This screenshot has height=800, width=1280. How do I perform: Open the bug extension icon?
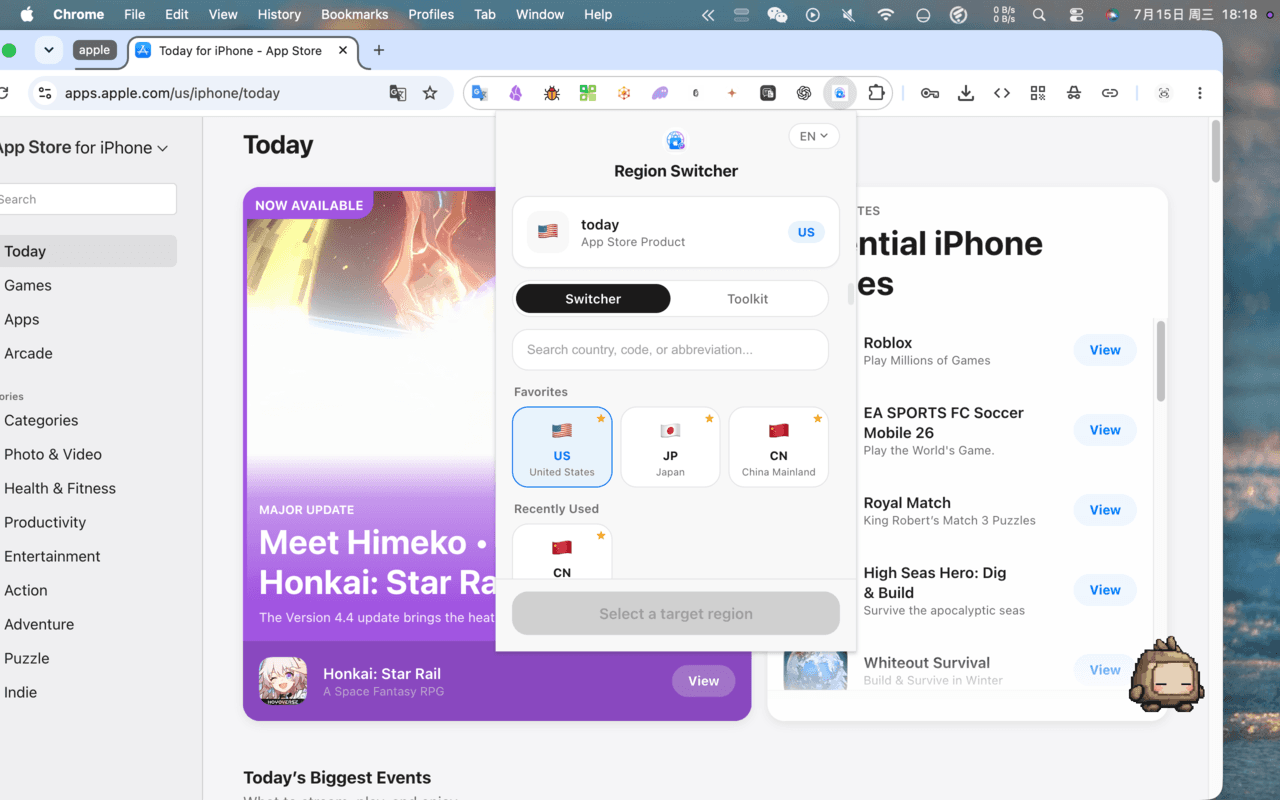pyautogui.click(x=552, y=93)
